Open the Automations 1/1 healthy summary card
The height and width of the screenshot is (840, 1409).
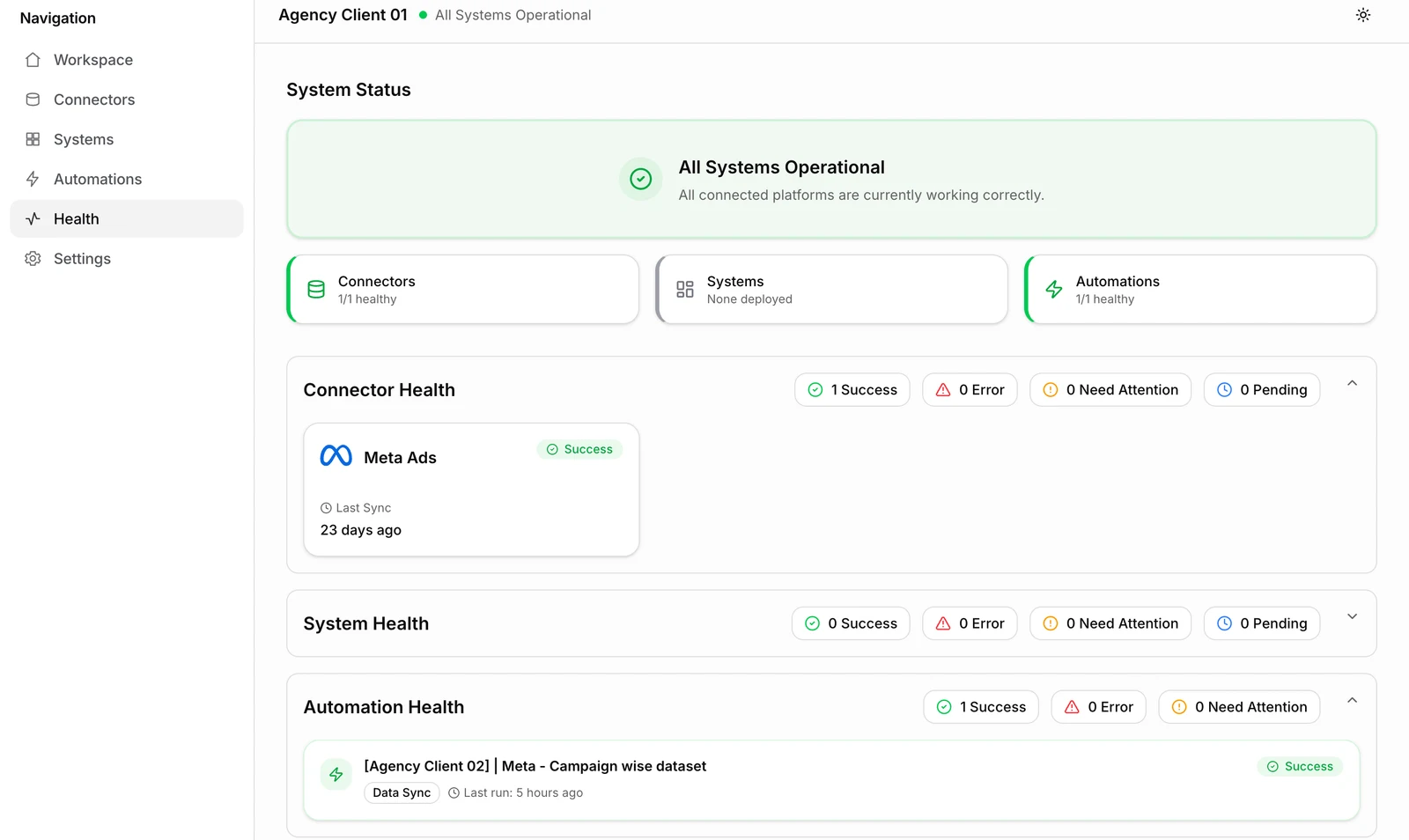pyautogui.click(x=1201, y=290)
